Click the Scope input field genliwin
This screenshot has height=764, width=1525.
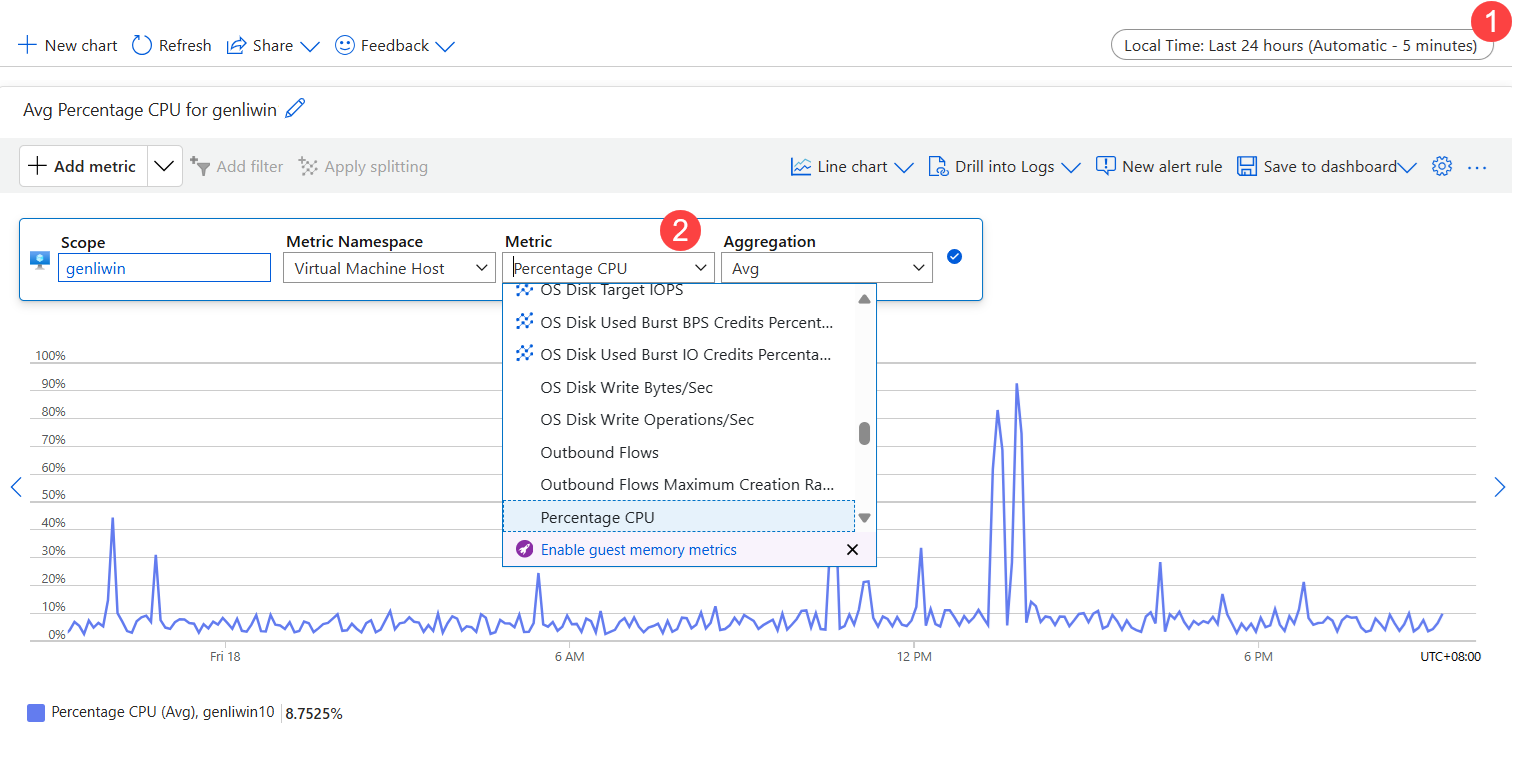[164, 268]
